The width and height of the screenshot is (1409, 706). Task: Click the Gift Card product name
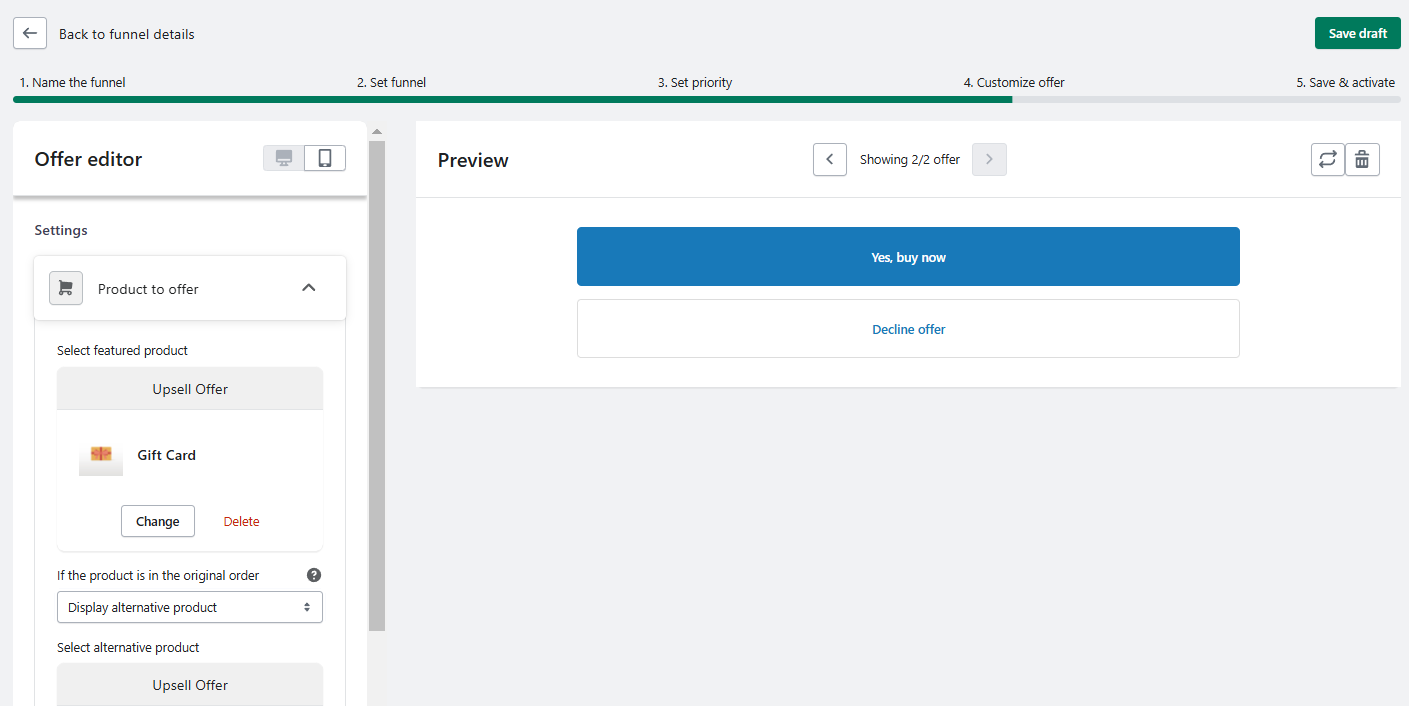pyautogui.click(x=167, y=455)
